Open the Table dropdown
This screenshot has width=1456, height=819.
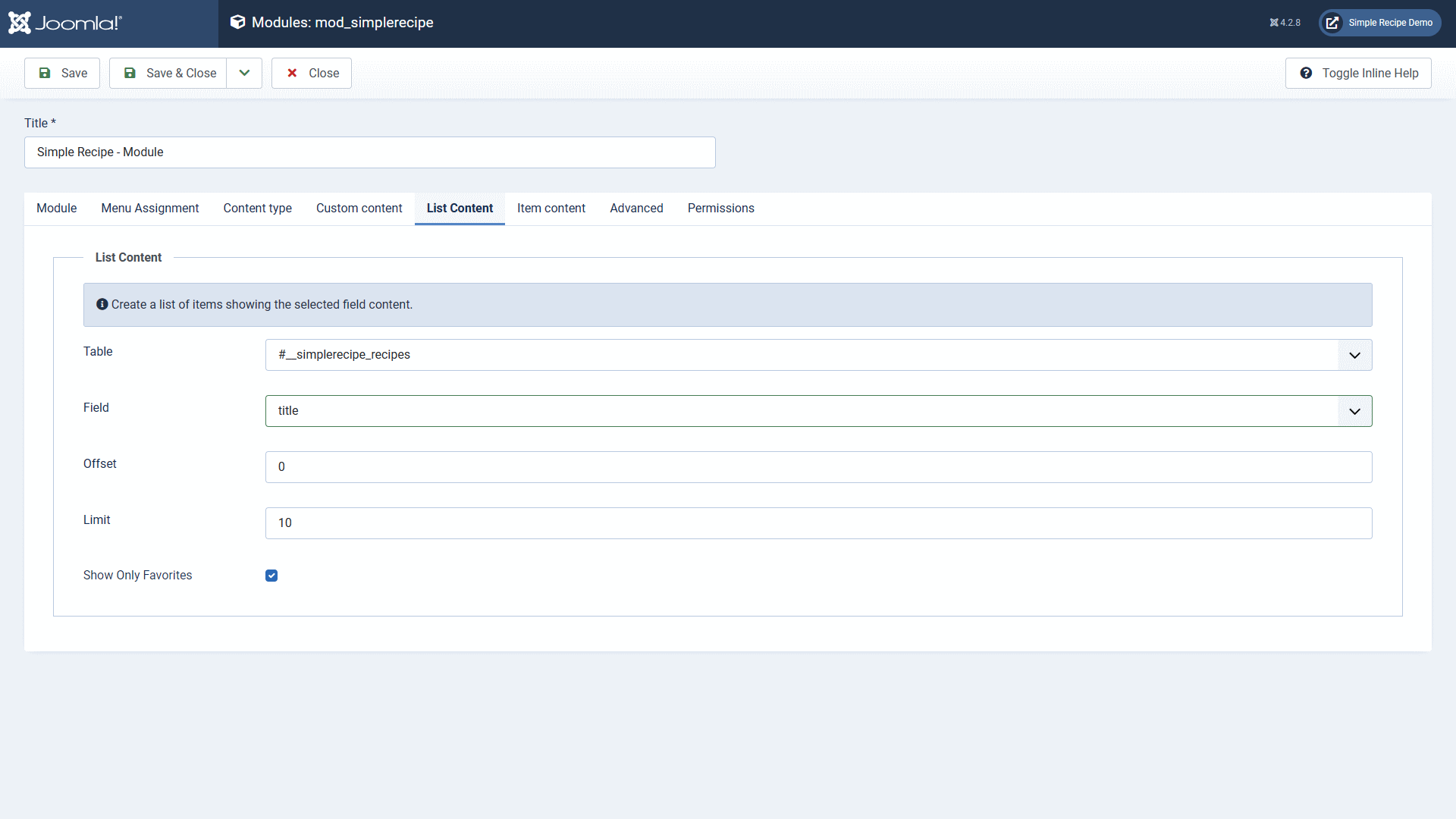click(x=818, y=355)
